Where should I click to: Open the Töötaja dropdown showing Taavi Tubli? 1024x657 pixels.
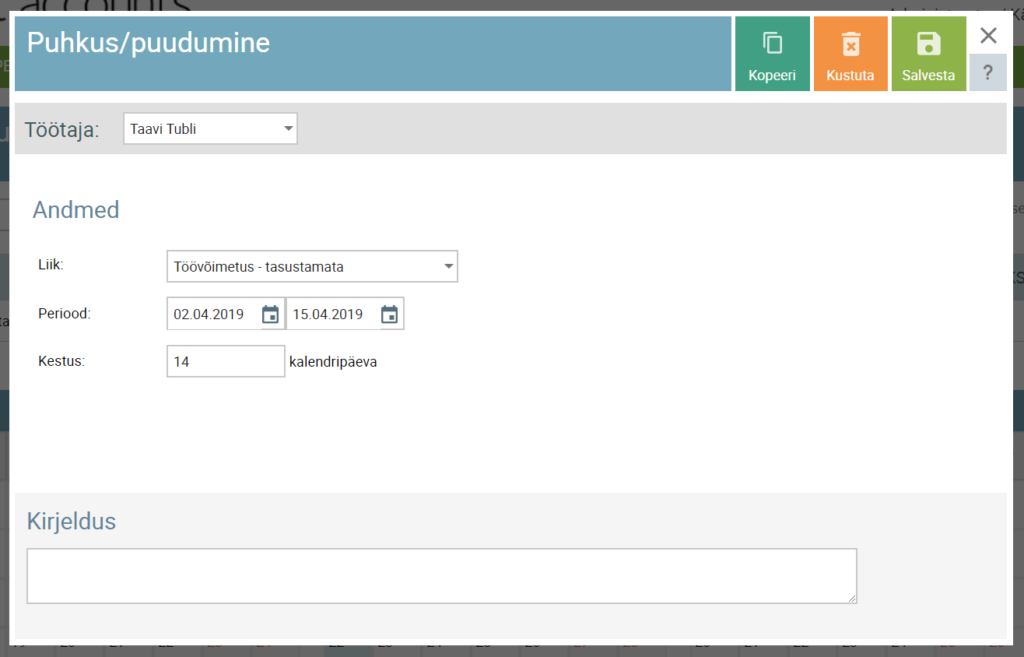coord(210,129)
